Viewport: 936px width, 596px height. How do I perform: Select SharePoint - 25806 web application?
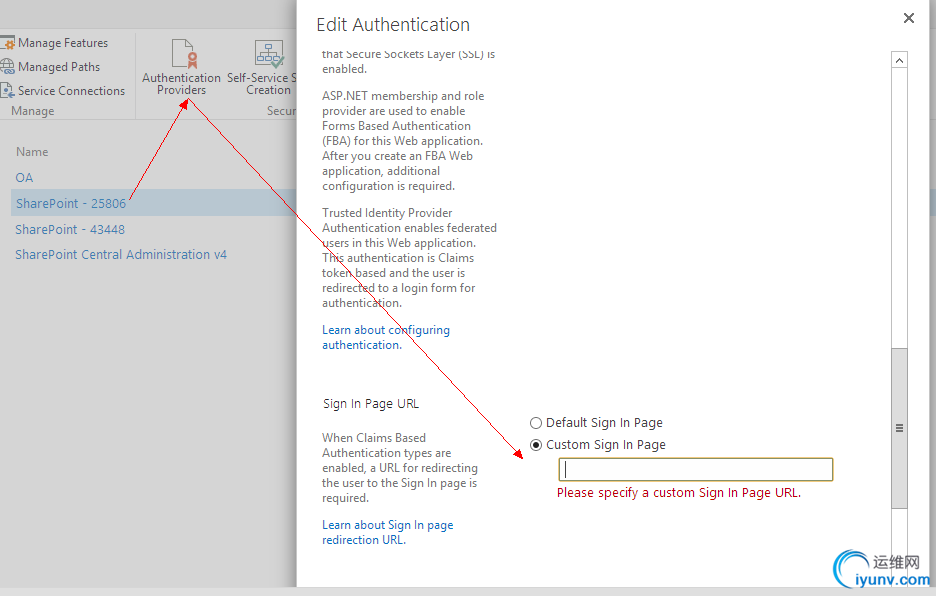coord(70,204)
